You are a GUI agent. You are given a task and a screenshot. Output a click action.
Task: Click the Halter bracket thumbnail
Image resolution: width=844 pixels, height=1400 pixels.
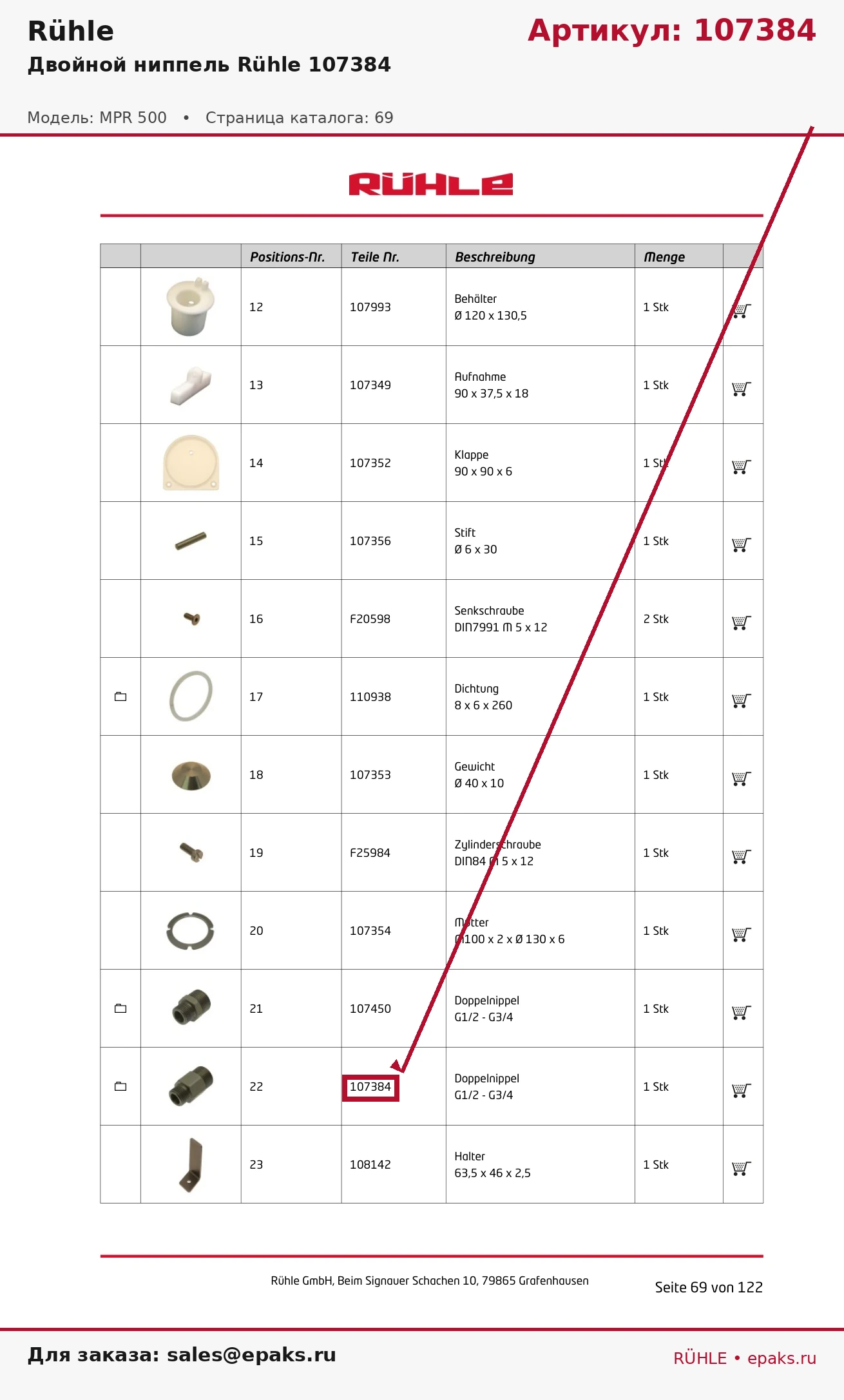190,1164
